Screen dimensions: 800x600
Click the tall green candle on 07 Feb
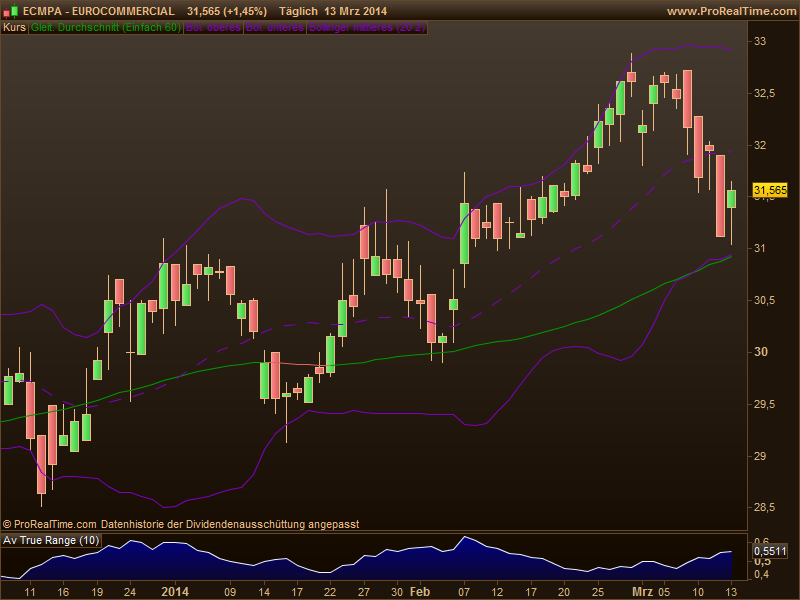pos(464,233)
